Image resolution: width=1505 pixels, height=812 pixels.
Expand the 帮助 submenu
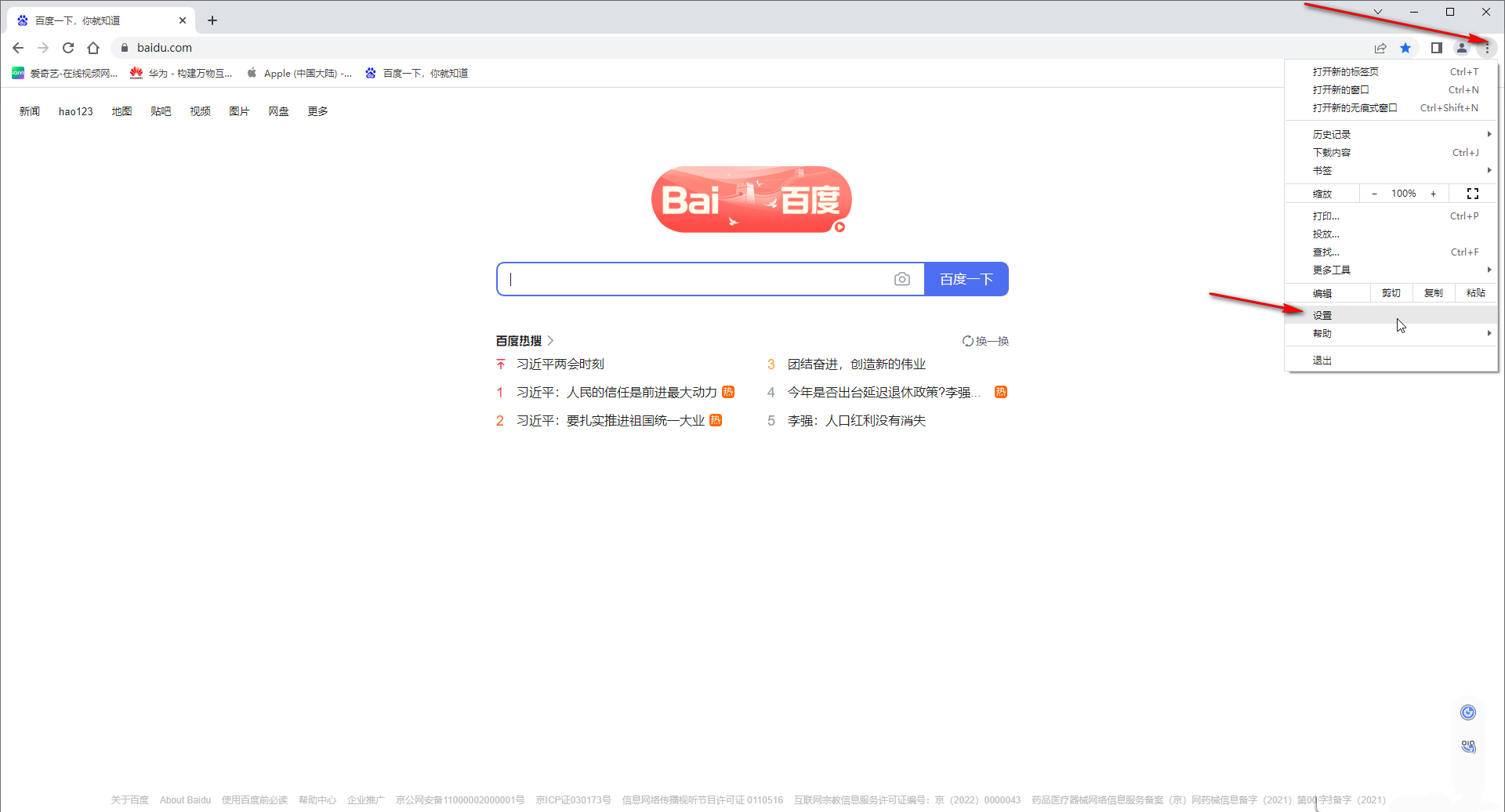click(x=1391, y=333)
